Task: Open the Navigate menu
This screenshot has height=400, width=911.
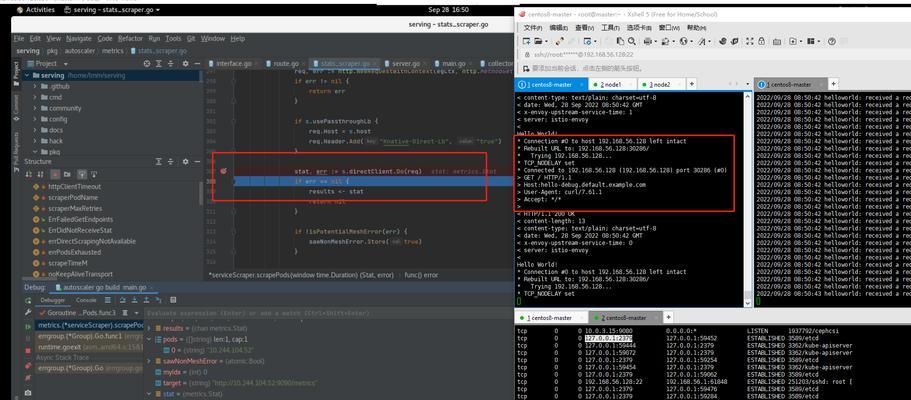Action: pyautogui.click(x=78, y=38)
